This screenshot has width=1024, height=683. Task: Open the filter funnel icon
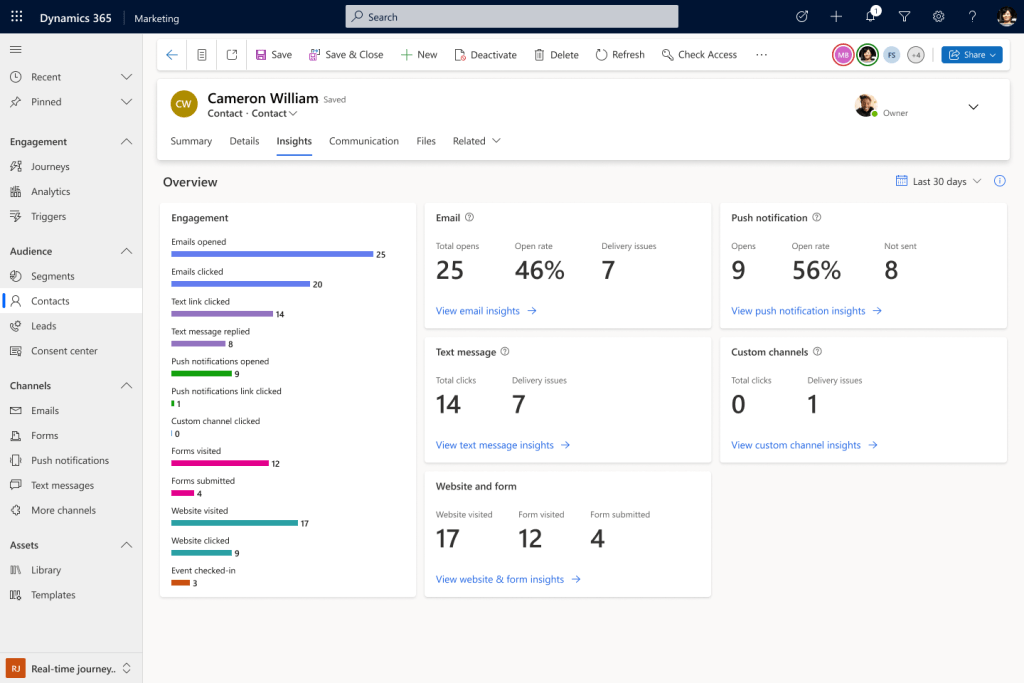[x=903, y=16]
